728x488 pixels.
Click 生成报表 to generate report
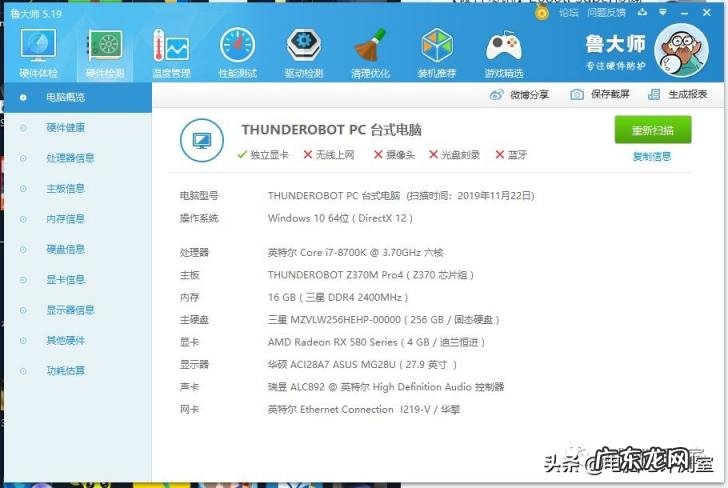tap(677, 94)
